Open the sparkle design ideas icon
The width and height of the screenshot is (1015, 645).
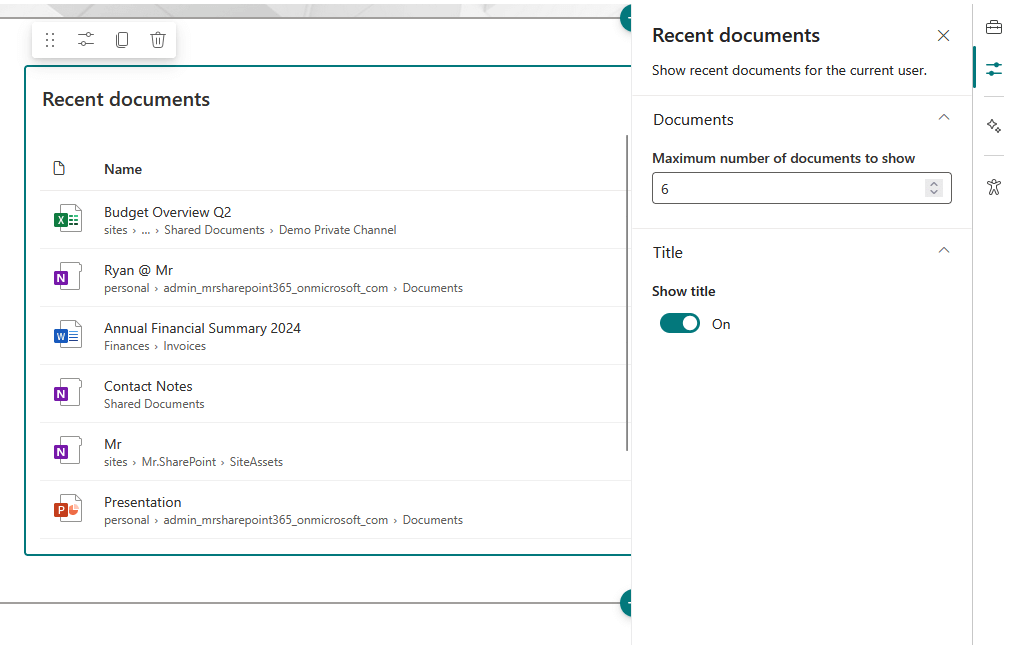994,125
